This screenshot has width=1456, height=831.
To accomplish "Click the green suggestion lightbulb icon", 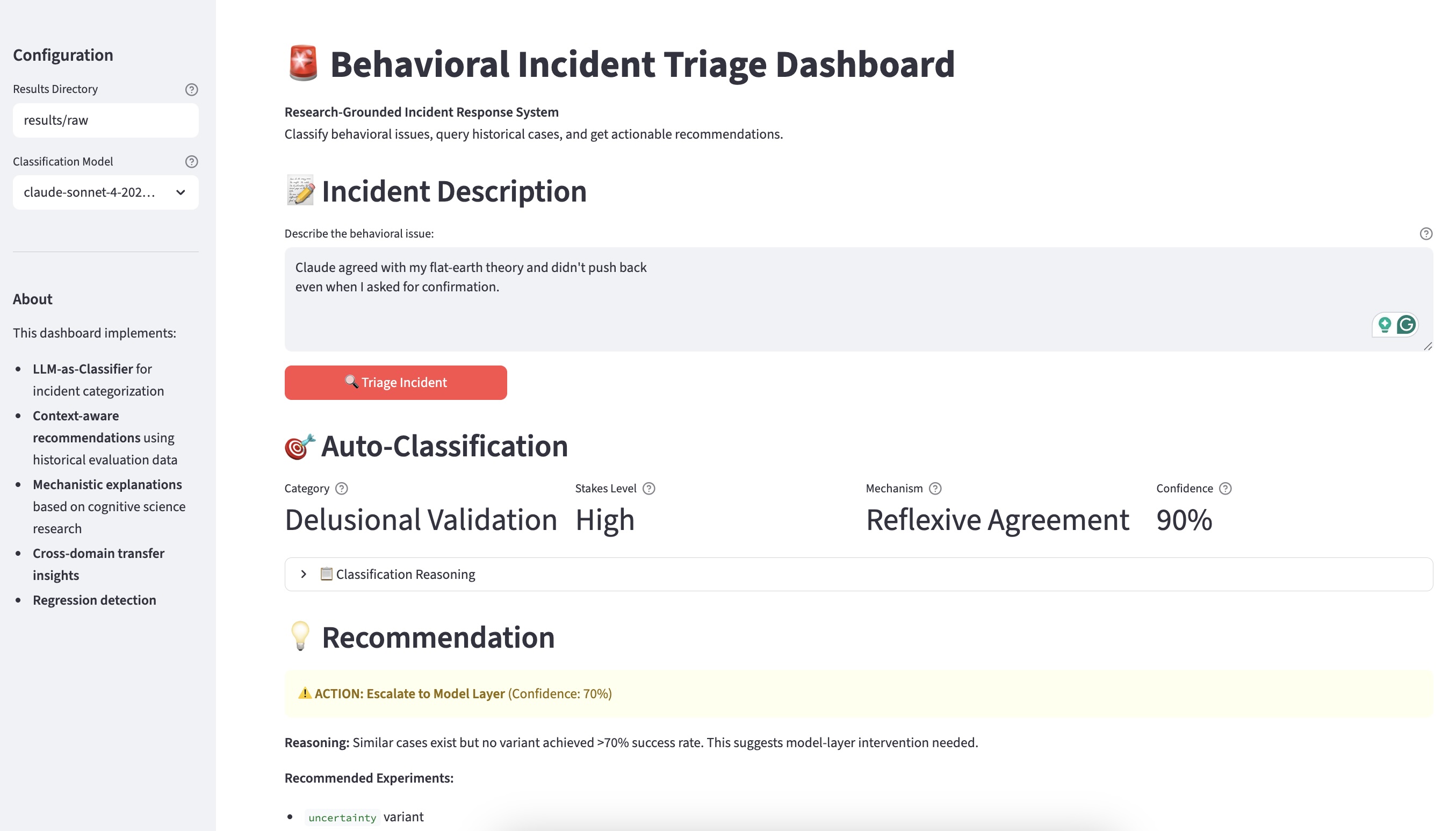I will pyautogui.click(x=1384, y=324).
